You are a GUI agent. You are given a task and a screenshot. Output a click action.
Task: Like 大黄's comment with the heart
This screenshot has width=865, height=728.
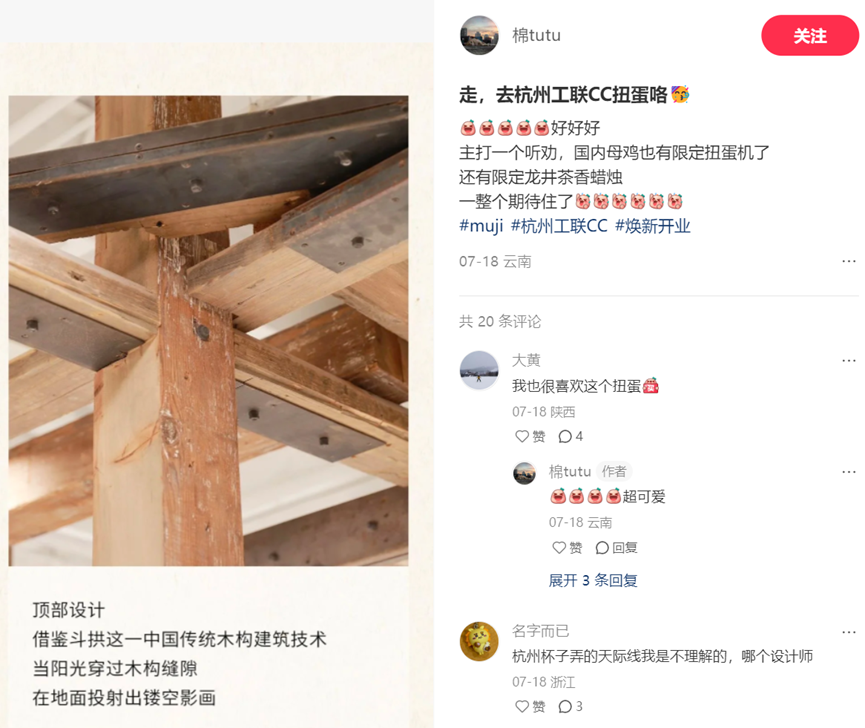point(530,436)
